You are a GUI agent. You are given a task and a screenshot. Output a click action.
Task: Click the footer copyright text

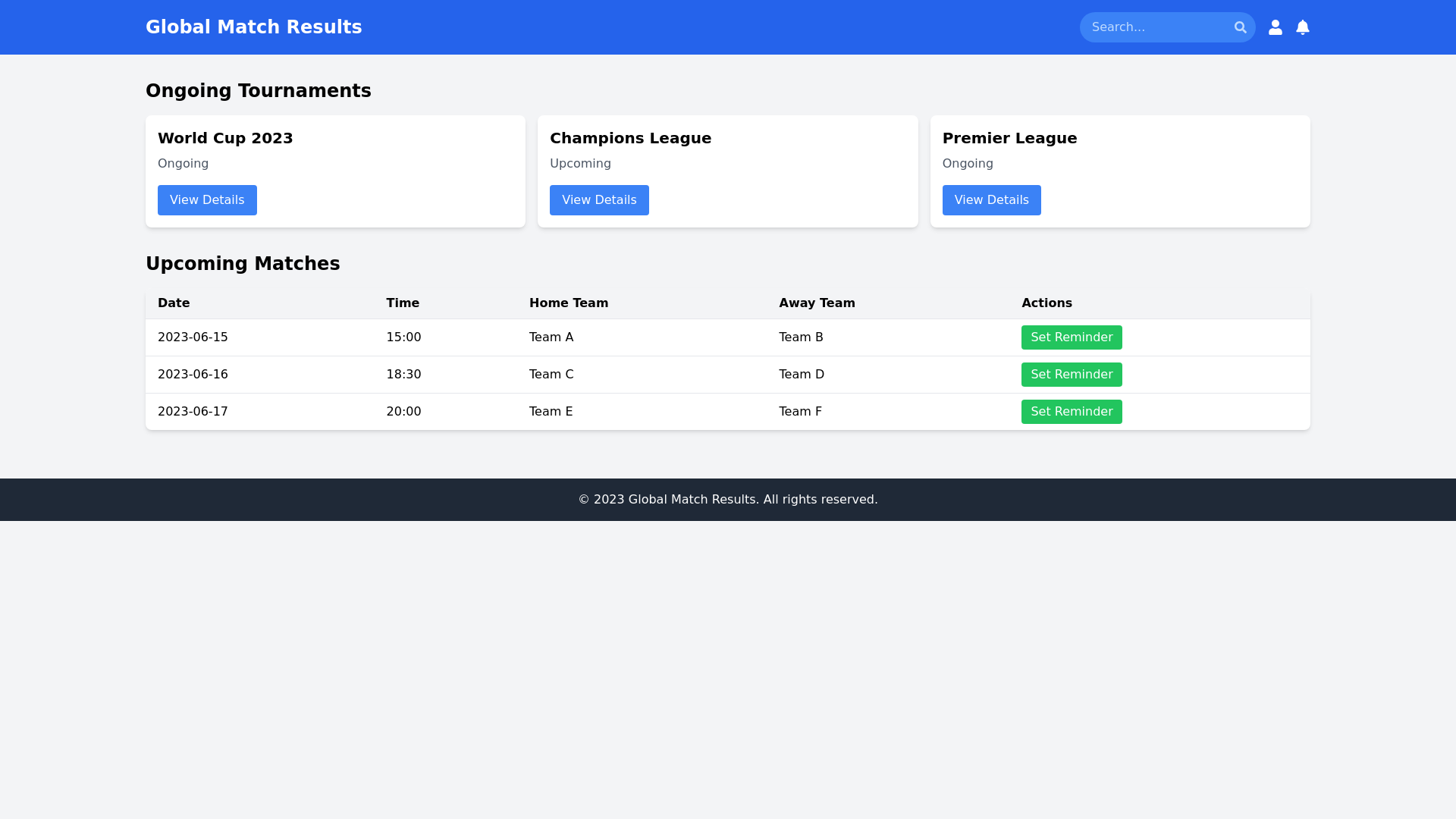point(728,500)
